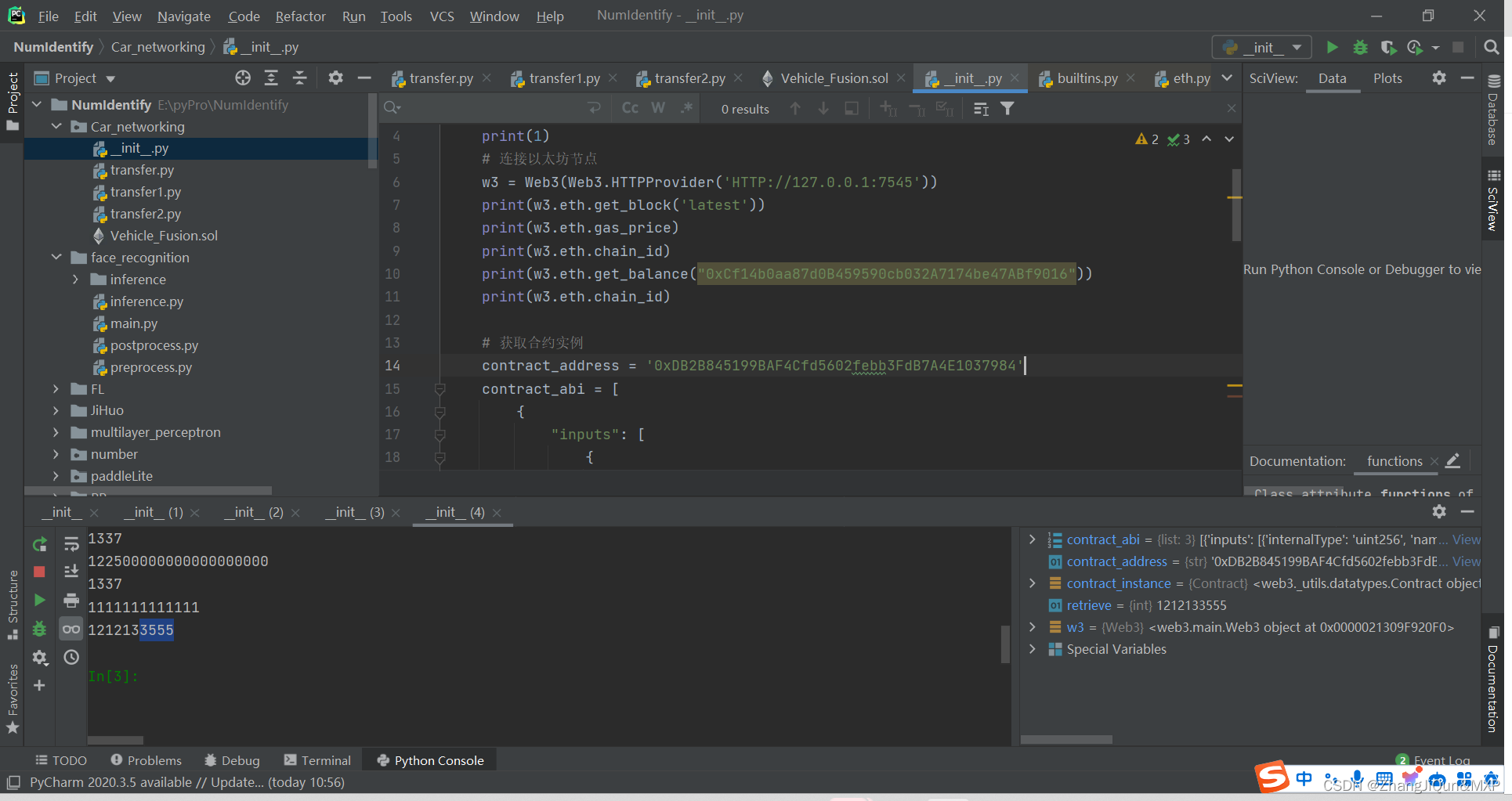Open the VCS menu
This screenshot has width=1512, height=801.
[x=442, y=16]
